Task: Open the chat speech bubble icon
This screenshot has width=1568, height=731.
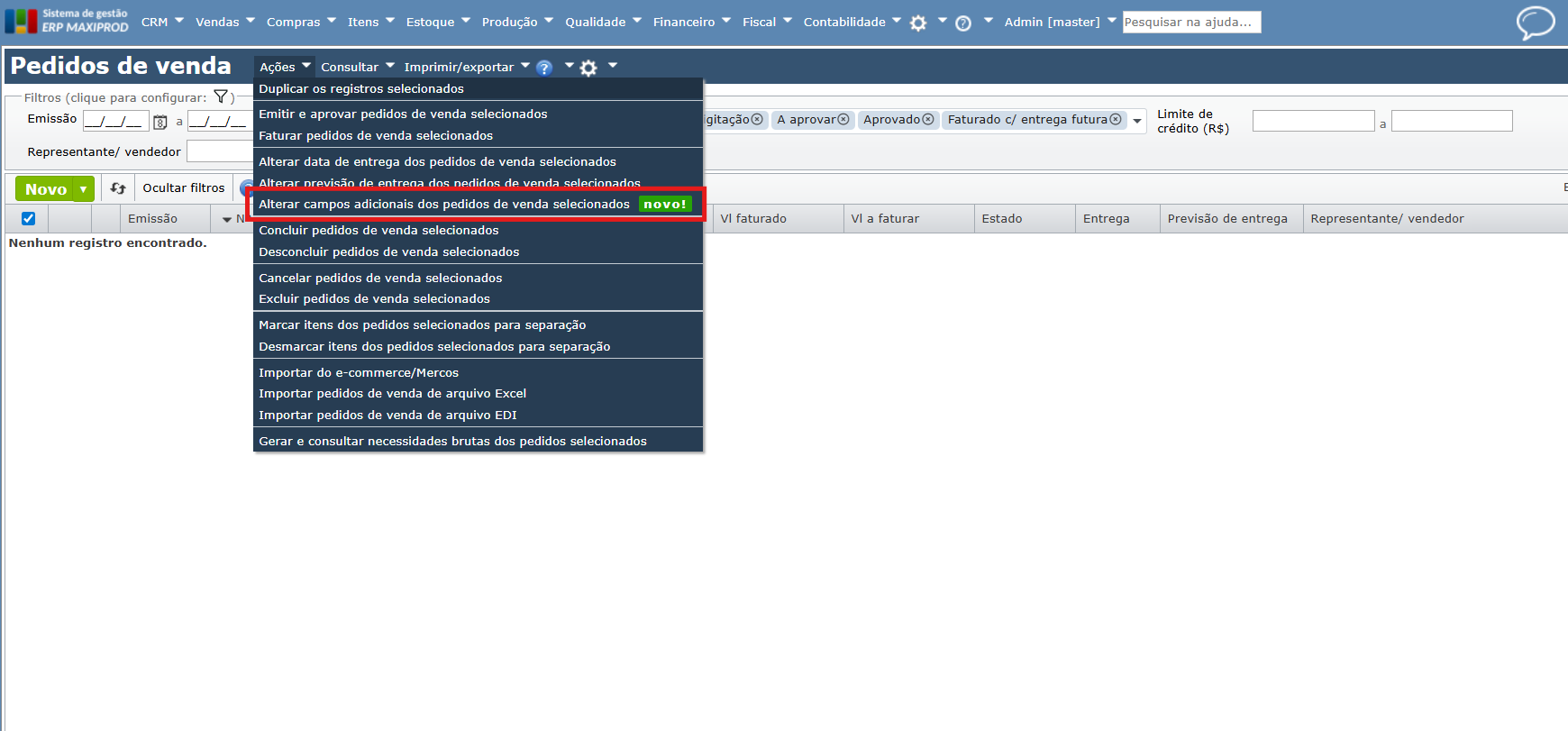Action: (1536, 22)
